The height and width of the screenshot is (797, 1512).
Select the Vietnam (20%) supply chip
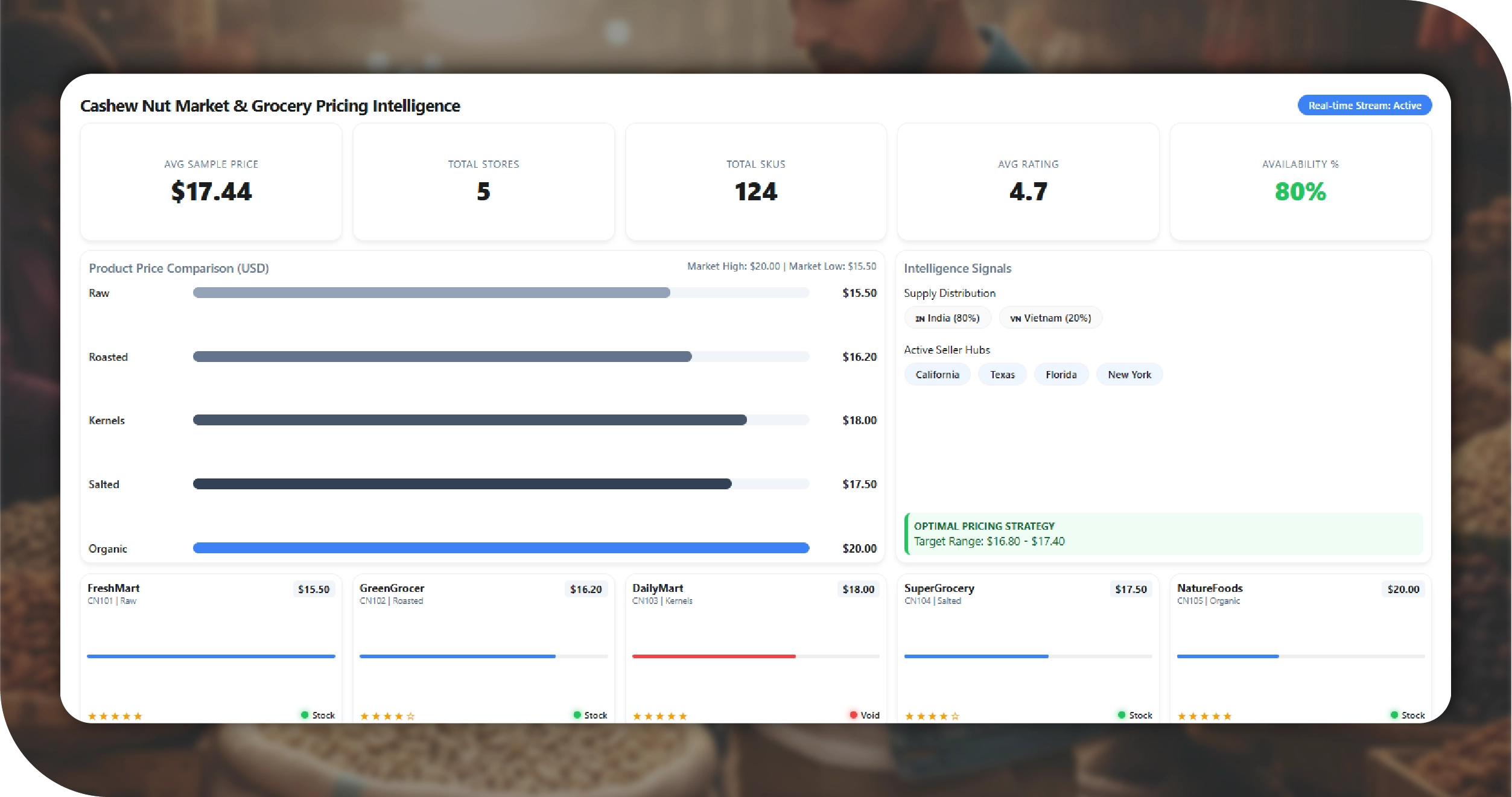pos(1050,318)
